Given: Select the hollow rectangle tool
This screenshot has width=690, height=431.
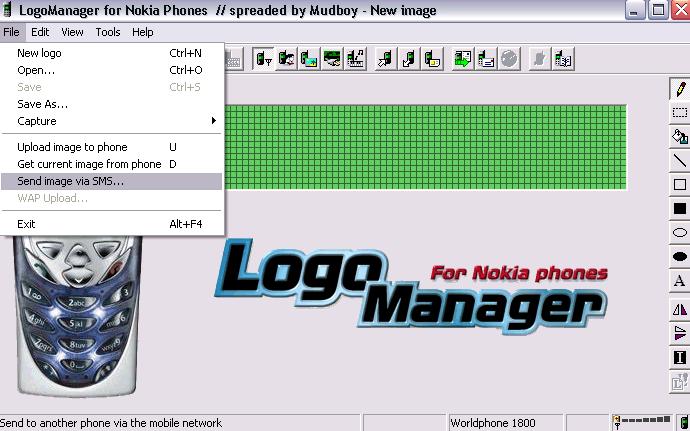Looking at the screenshot, I should click(680, 184).
